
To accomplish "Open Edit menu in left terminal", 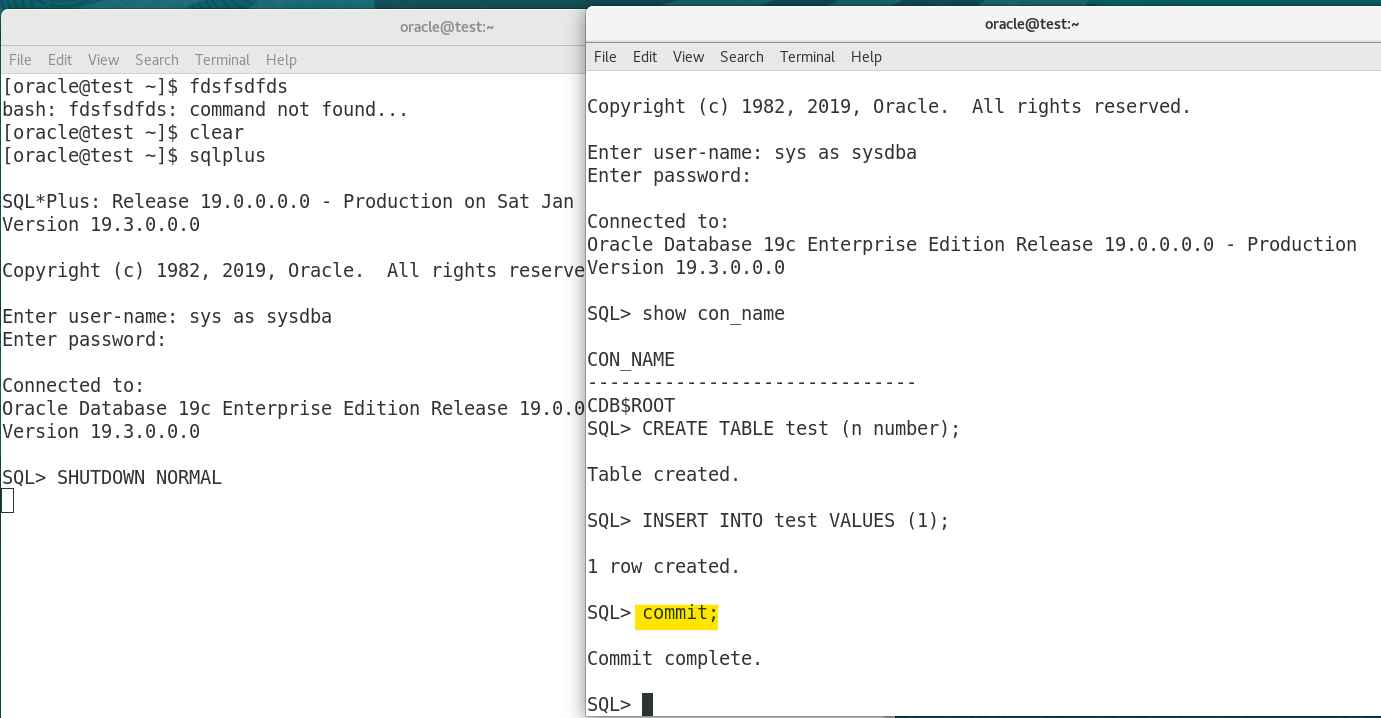I will click(60, 60).
